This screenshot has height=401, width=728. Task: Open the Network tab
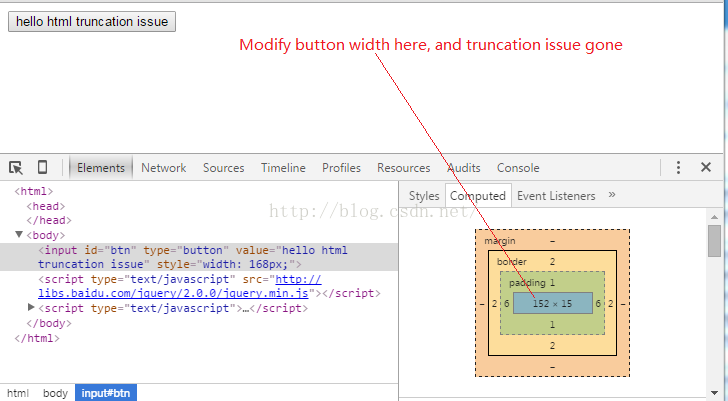tap(163, 168)
